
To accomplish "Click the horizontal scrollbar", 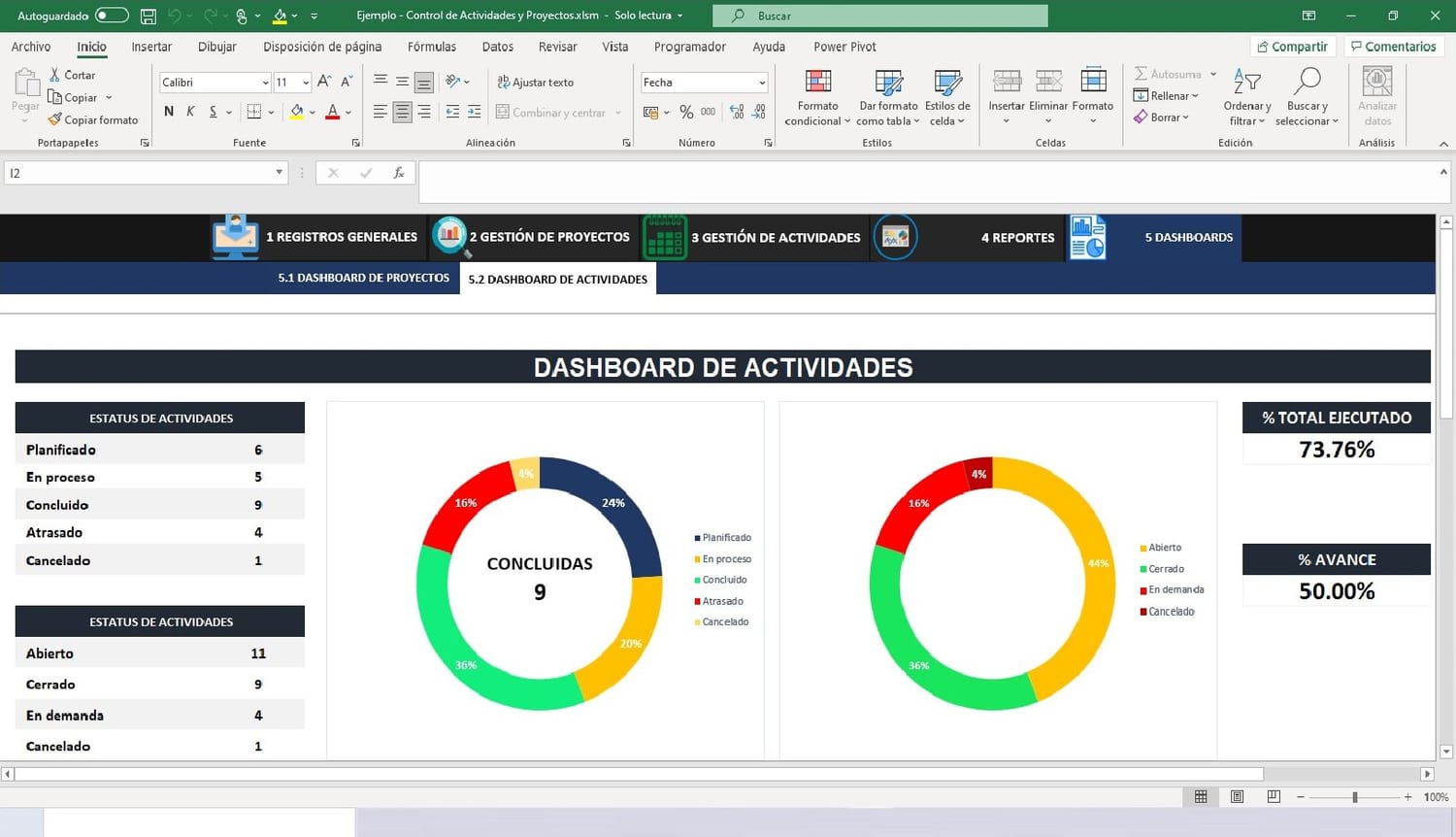I will pos(639,774).
